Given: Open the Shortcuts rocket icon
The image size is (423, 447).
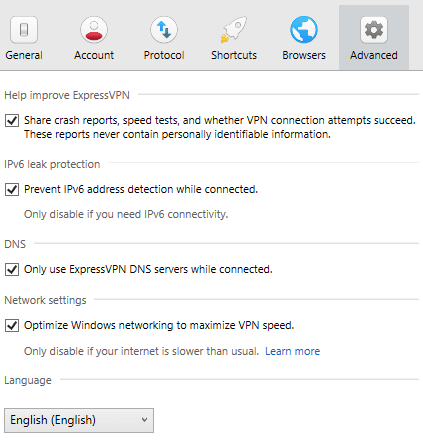Looking at the screenshot, I should [234, 30].
